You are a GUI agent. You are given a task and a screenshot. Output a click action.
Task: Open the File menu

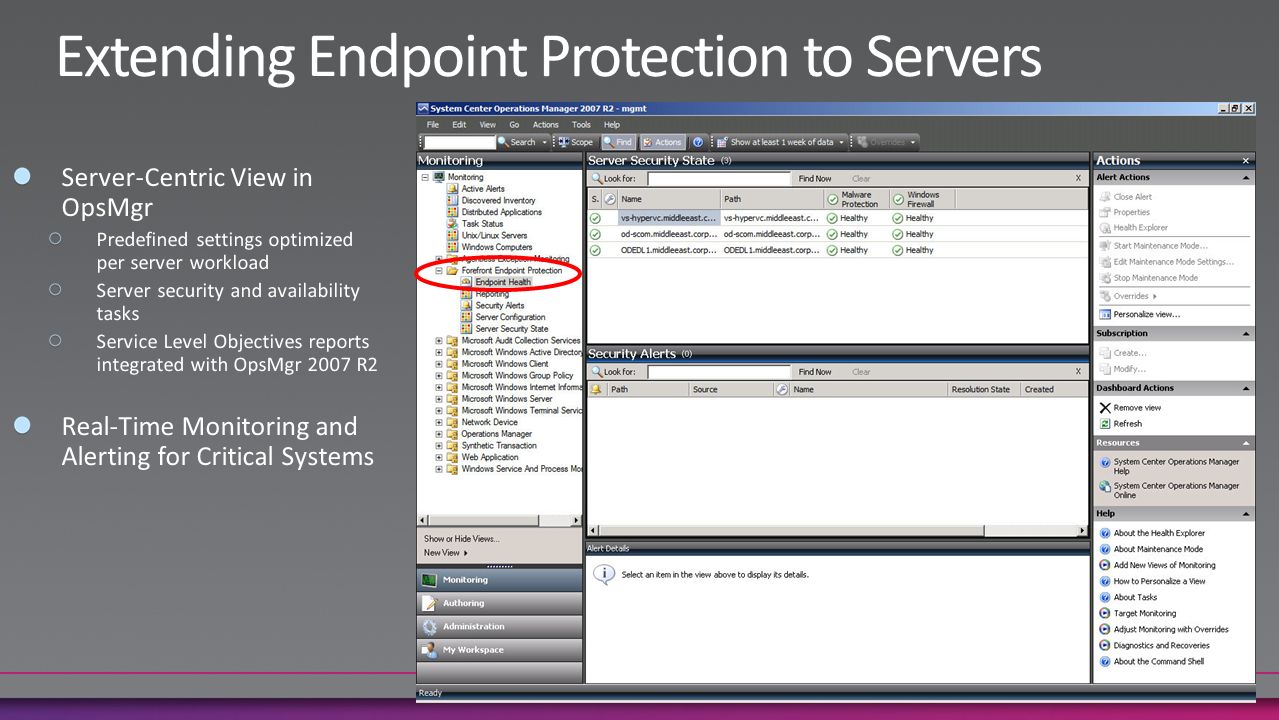click(x=433, y=125)
